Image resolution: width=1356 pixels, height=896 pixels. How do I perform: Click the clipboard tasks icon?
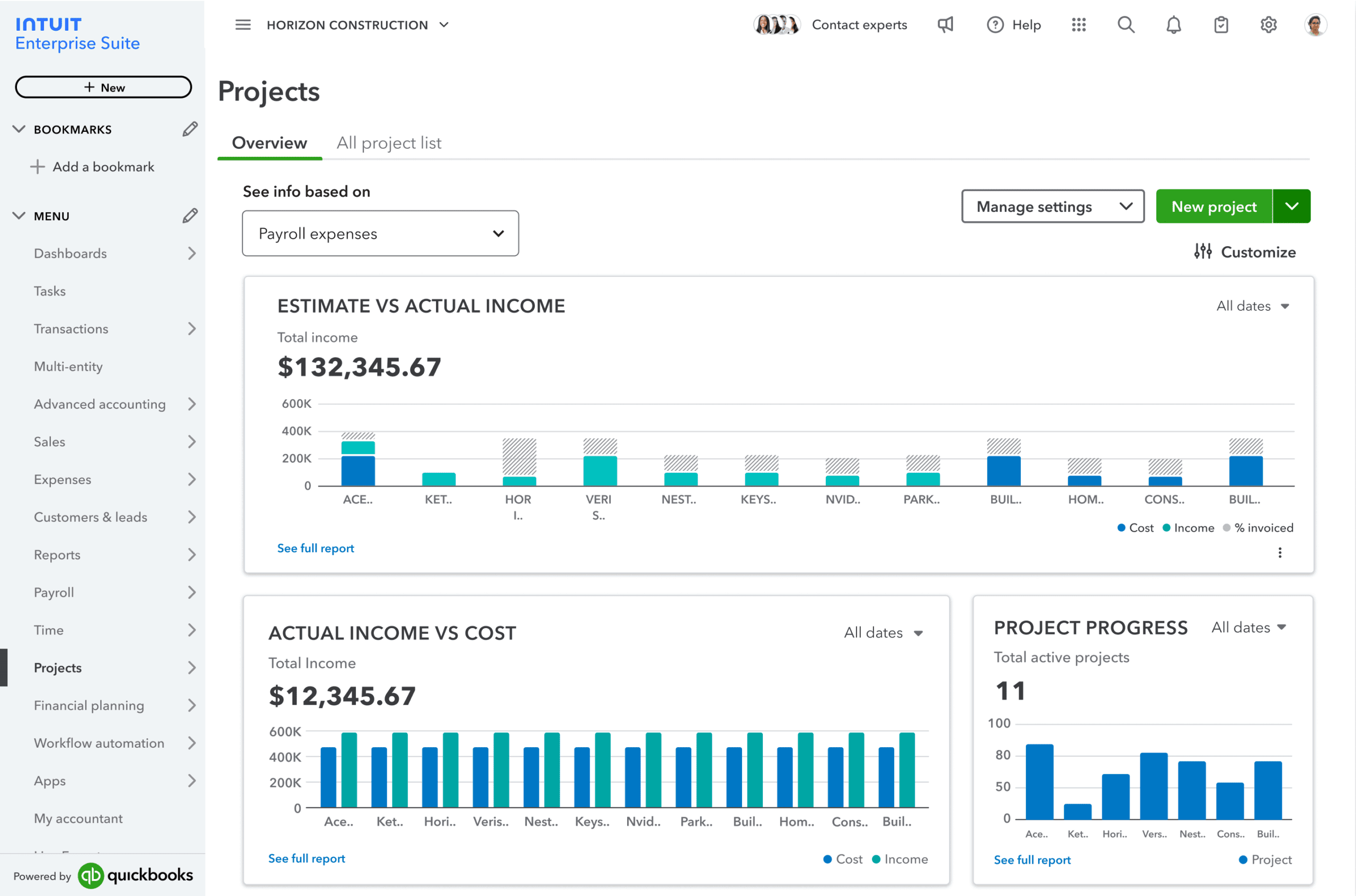coord(1220,24)
